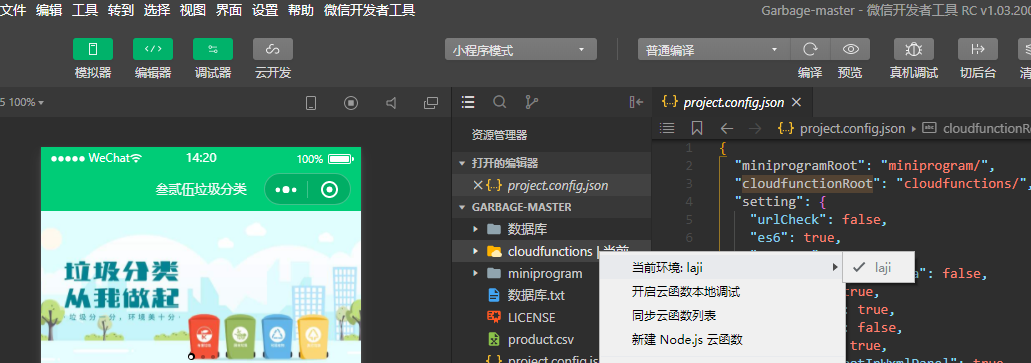The width and height of the screenshot is (1031, 363).
Task: Show the explorer file list icon
Action: (x=468, y=102)
